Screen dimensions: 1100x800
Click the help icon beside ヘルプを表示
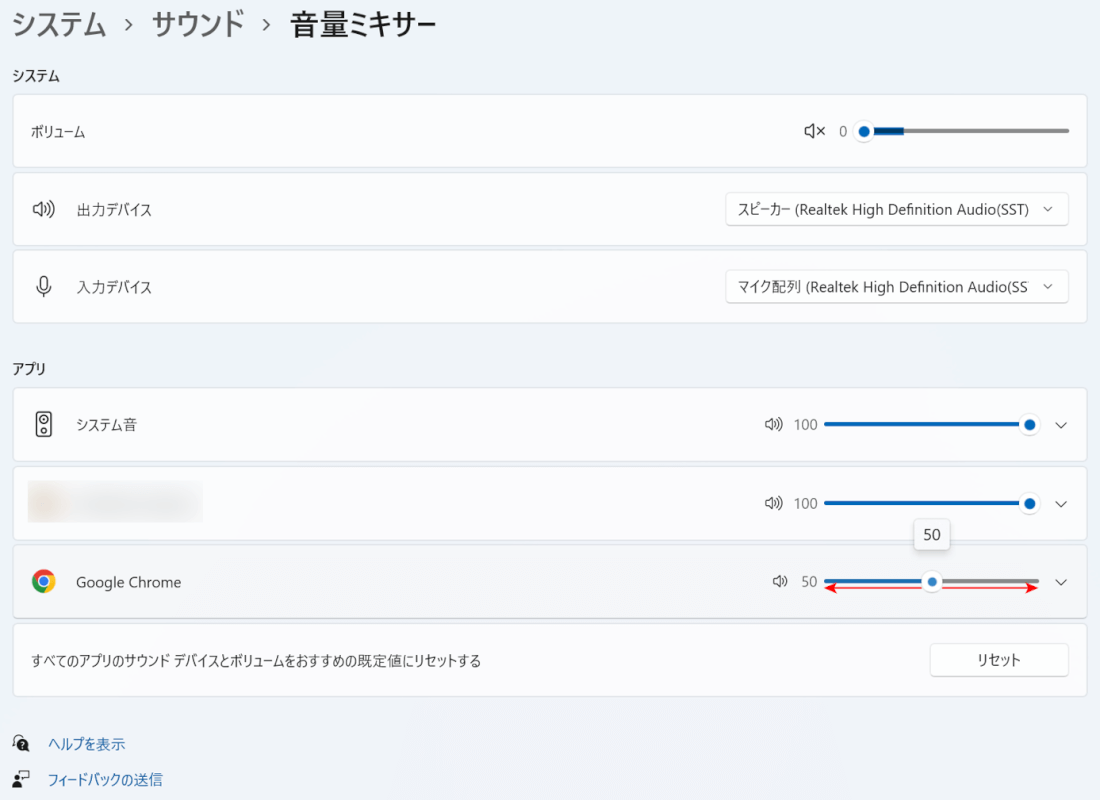pyautogui.click(x=21, y=744)
